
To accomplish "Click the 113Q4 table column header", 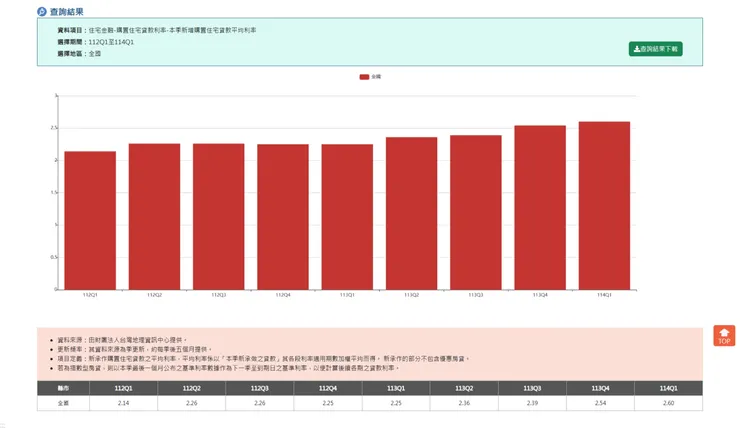I will (600, 388).
